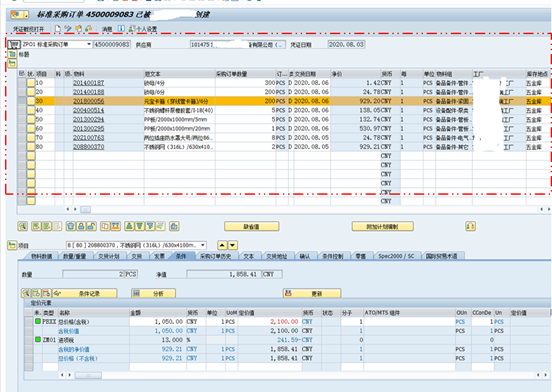Viewport: 552px width, 392px height.
Task: Click the document date field 2020.08.03
Action: [x=346, y=44]
